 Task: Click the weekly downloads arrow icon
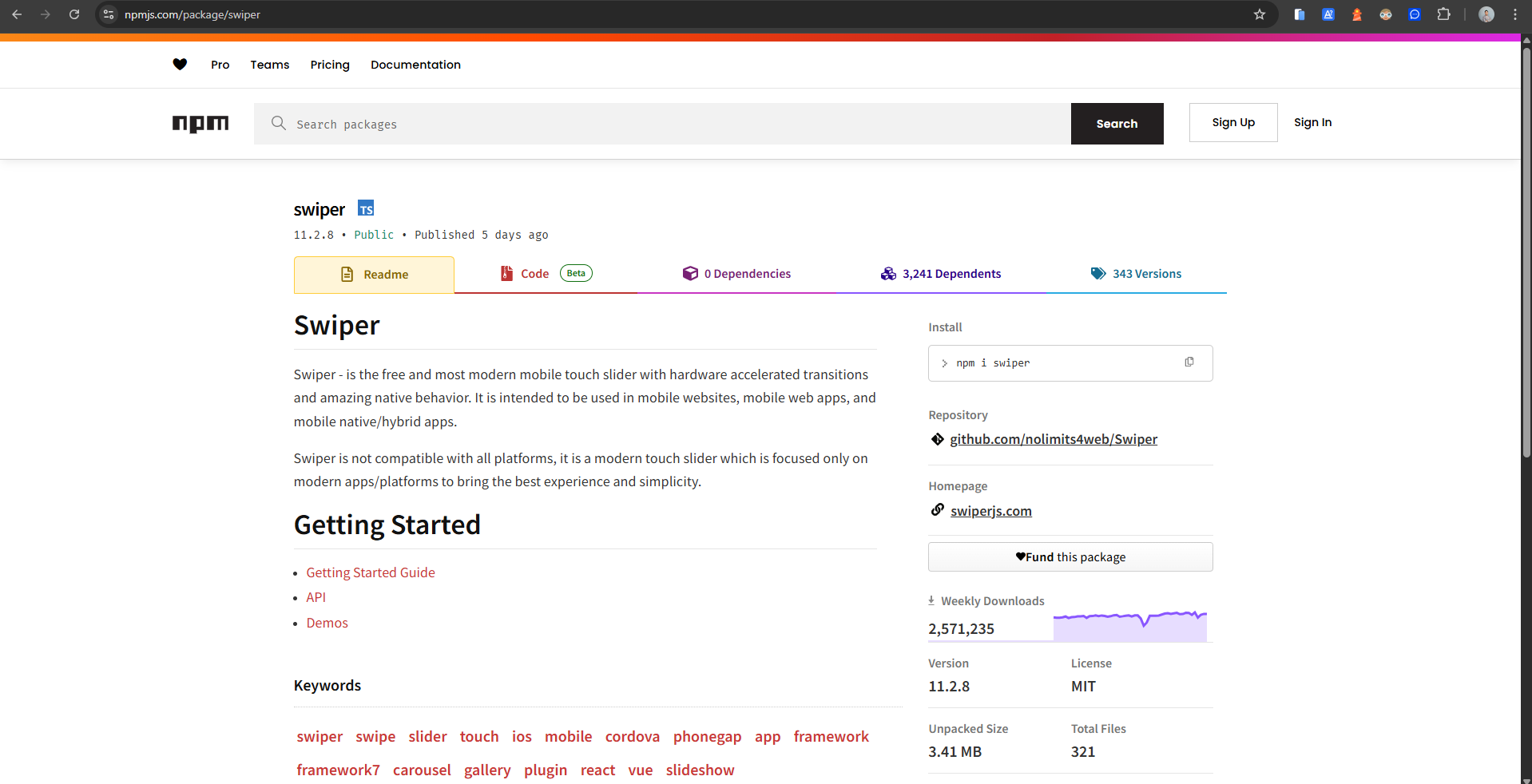931,600
